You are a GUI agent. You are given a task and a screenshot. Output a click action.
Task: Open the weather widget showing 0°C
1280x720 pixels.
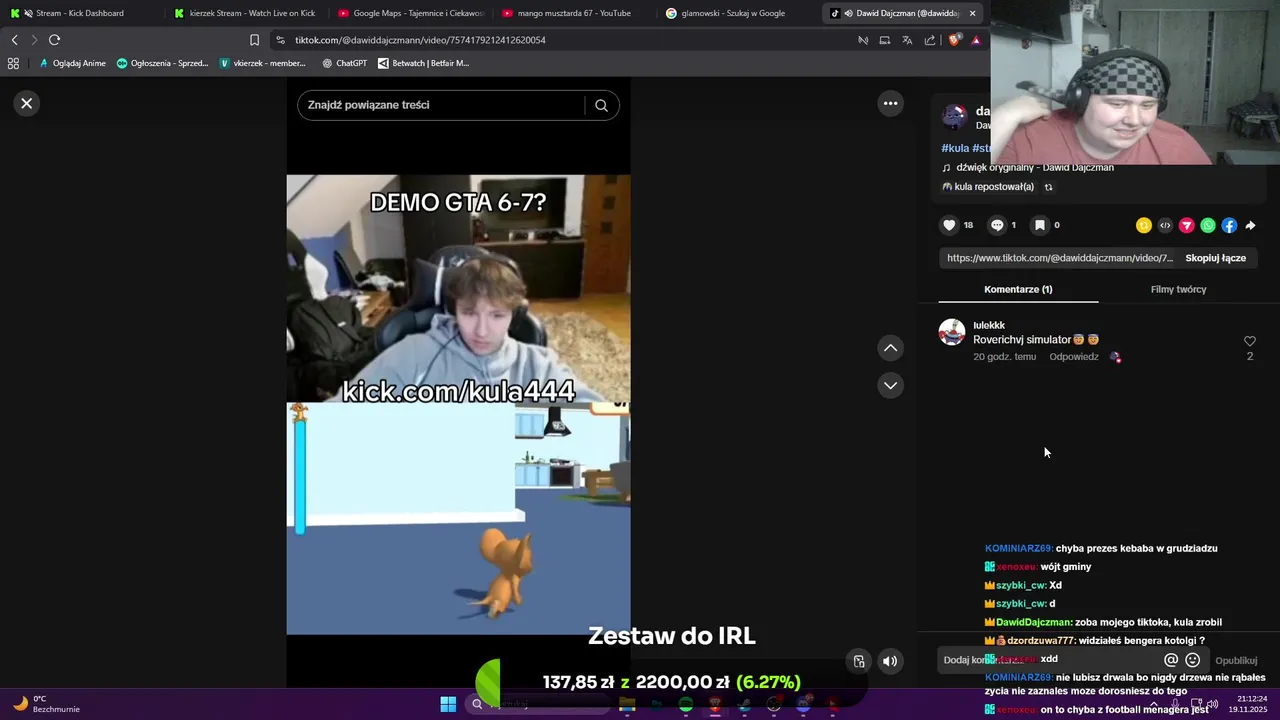coord(45,704)
